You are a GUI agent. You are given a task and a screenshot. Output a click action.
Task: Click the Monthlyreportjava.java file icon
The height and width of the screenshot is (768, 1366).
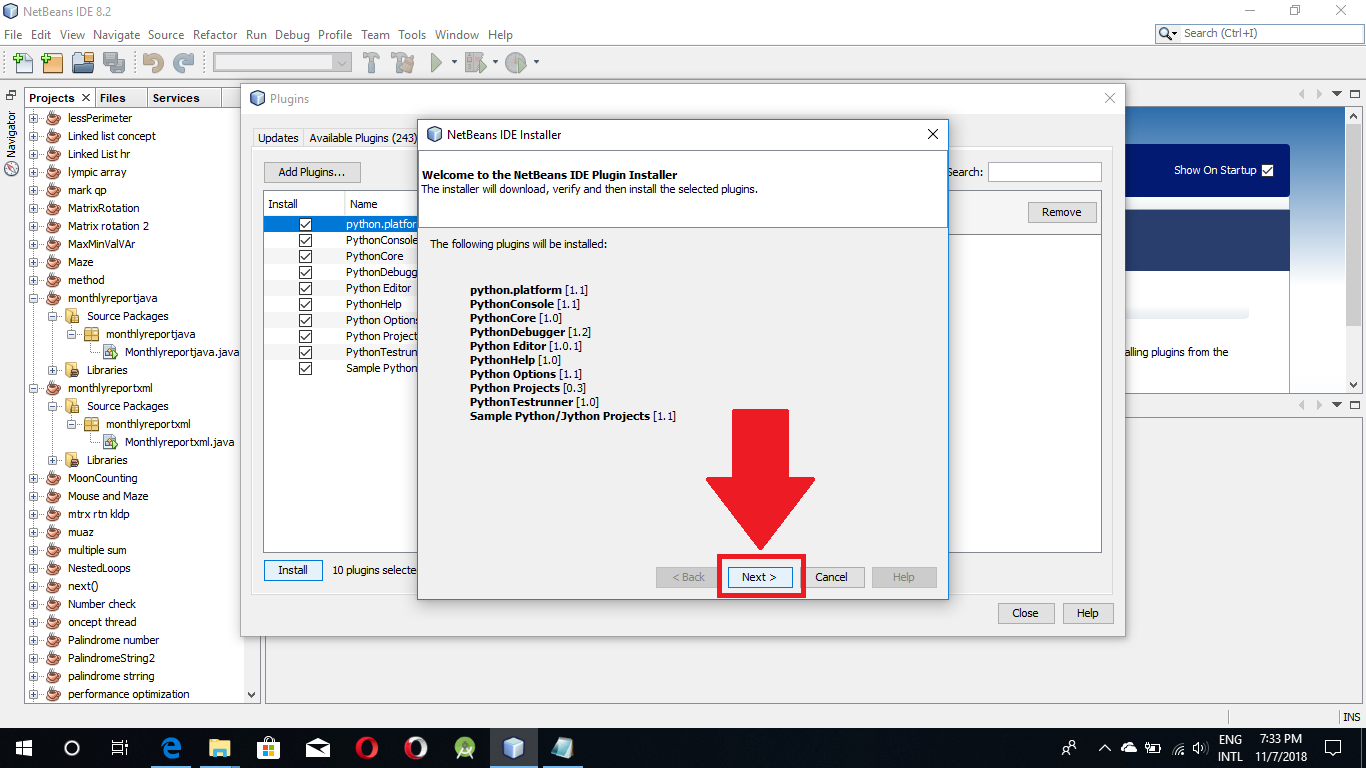coord(111,352)
